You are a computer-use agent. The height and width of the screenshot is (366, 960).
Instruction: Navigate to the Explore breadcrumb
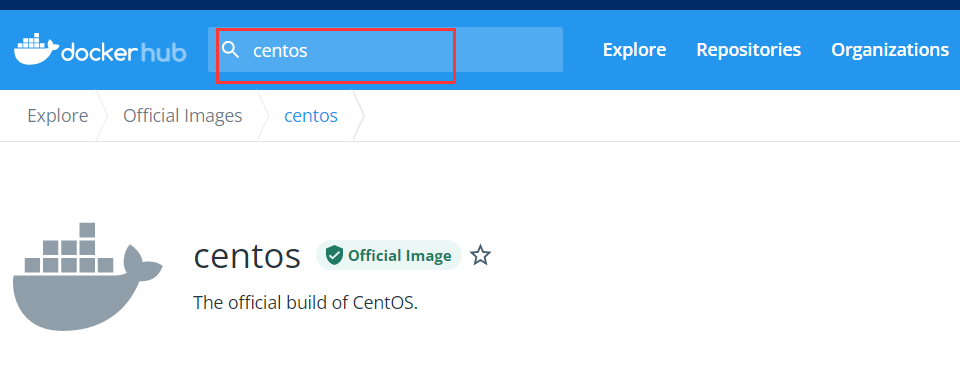58,116
